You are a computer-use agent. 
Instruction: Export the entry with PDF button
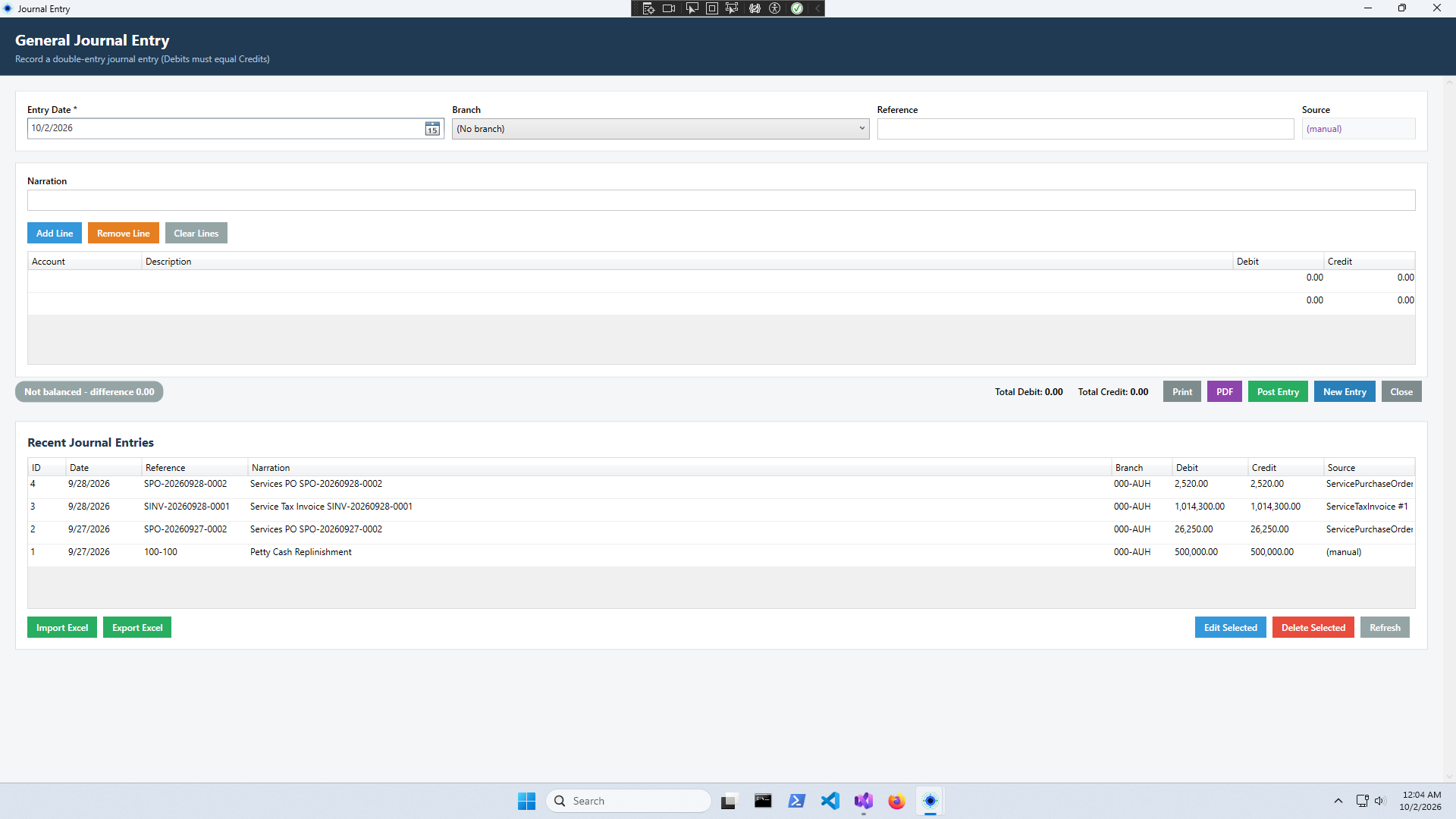tap(1225, 391)
